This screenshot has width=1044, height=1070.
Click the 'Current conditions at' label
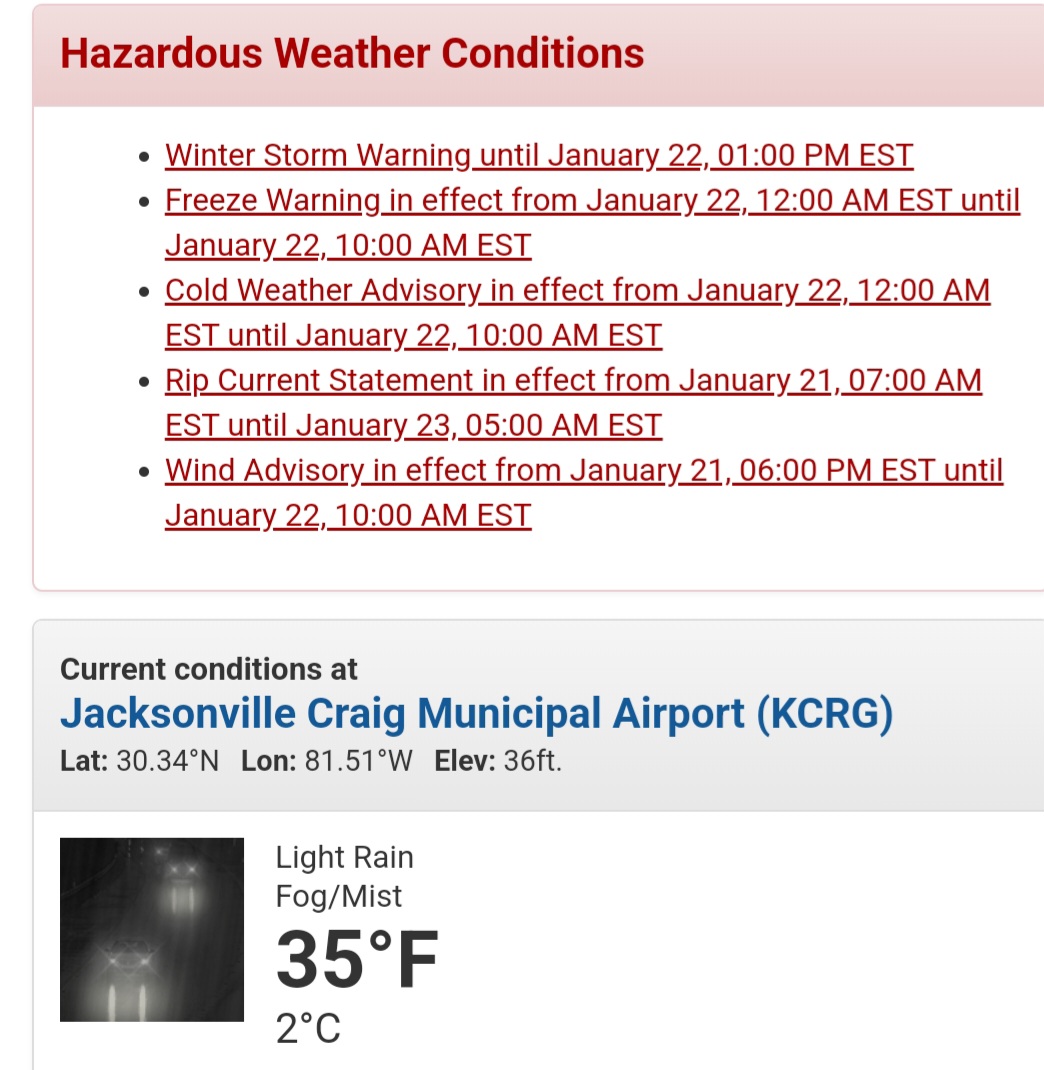tap(209, 669)
